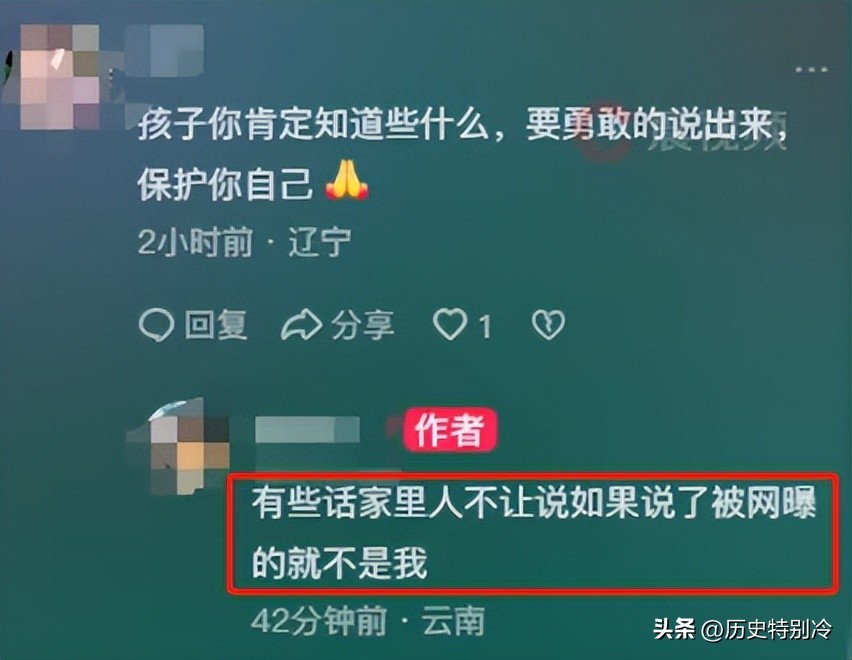Click the praying hands emoji
Image resolution: width=852 pixels, height=660 pixels.
(347, 181)
